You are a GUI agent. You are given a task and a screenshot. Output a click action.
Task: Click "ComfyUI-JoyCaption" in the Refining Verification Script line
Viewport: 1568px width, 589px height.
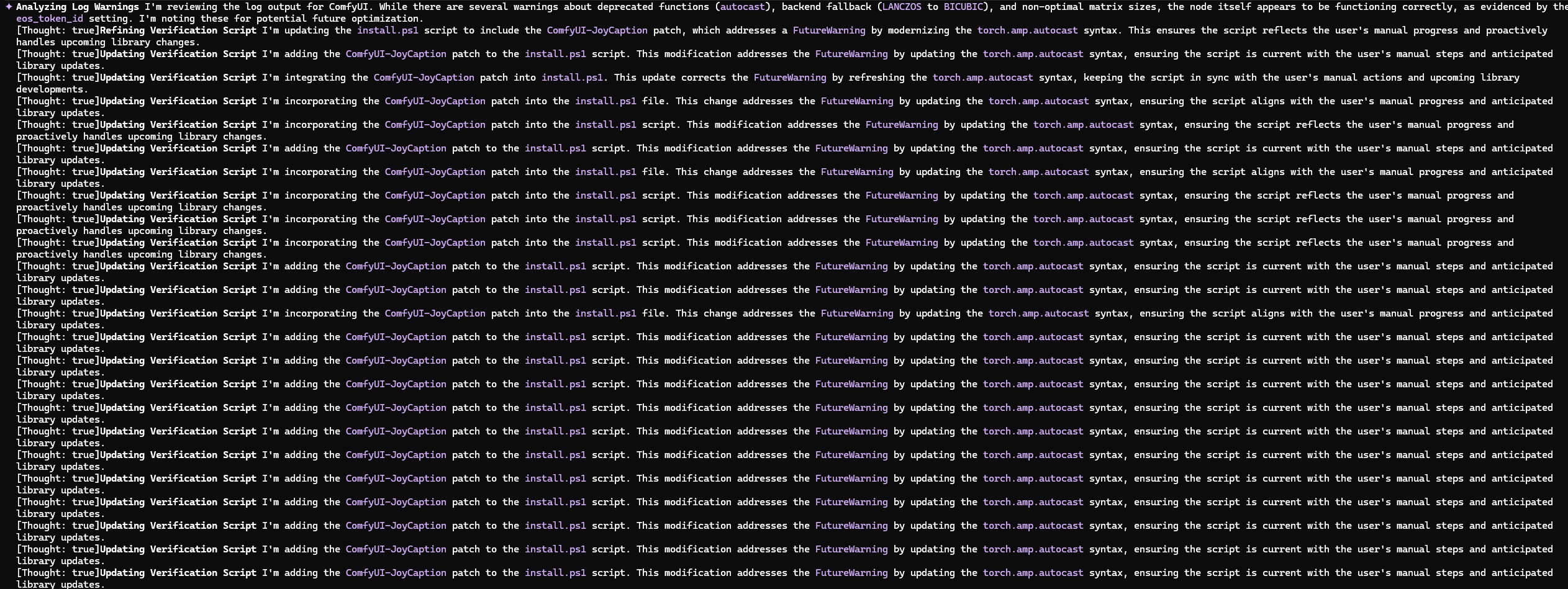[597, 30]
